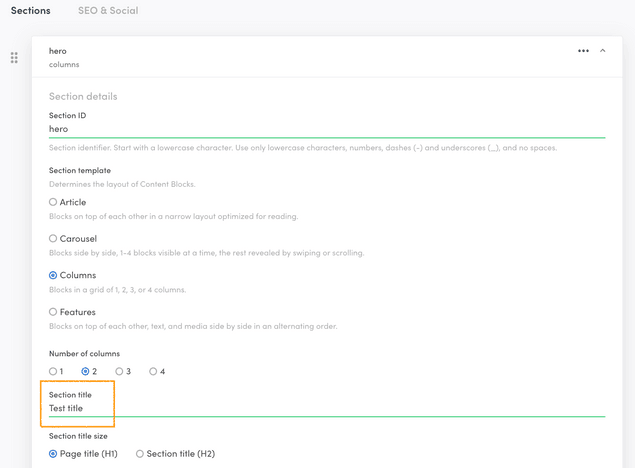Screen dimensions: 635x468
Task: Click the Section title text field
Action: 326,408
